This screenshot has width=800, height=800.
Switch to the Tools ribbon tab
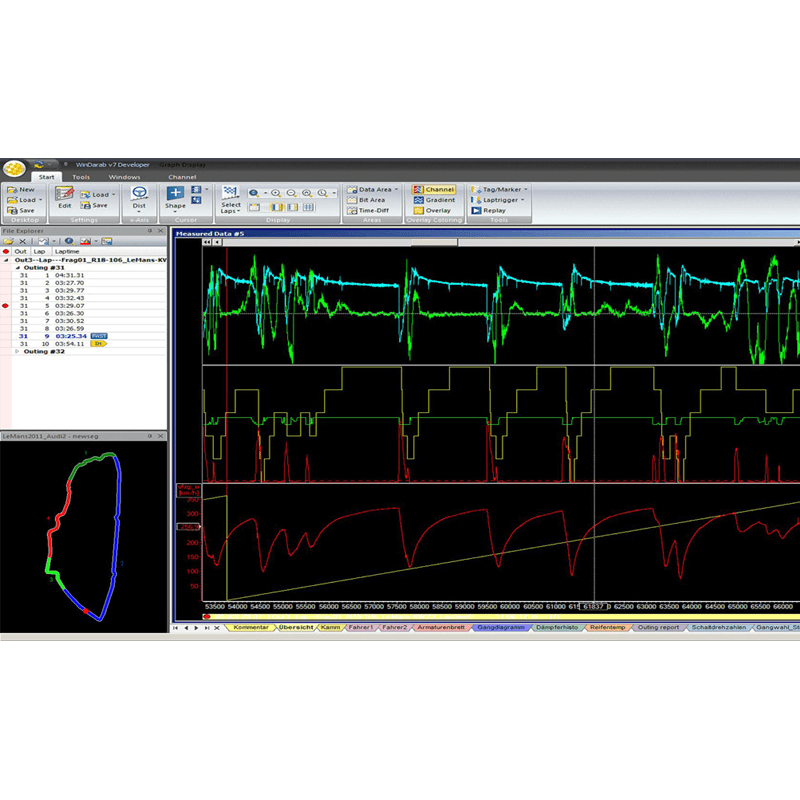click(x=81, y=177)
